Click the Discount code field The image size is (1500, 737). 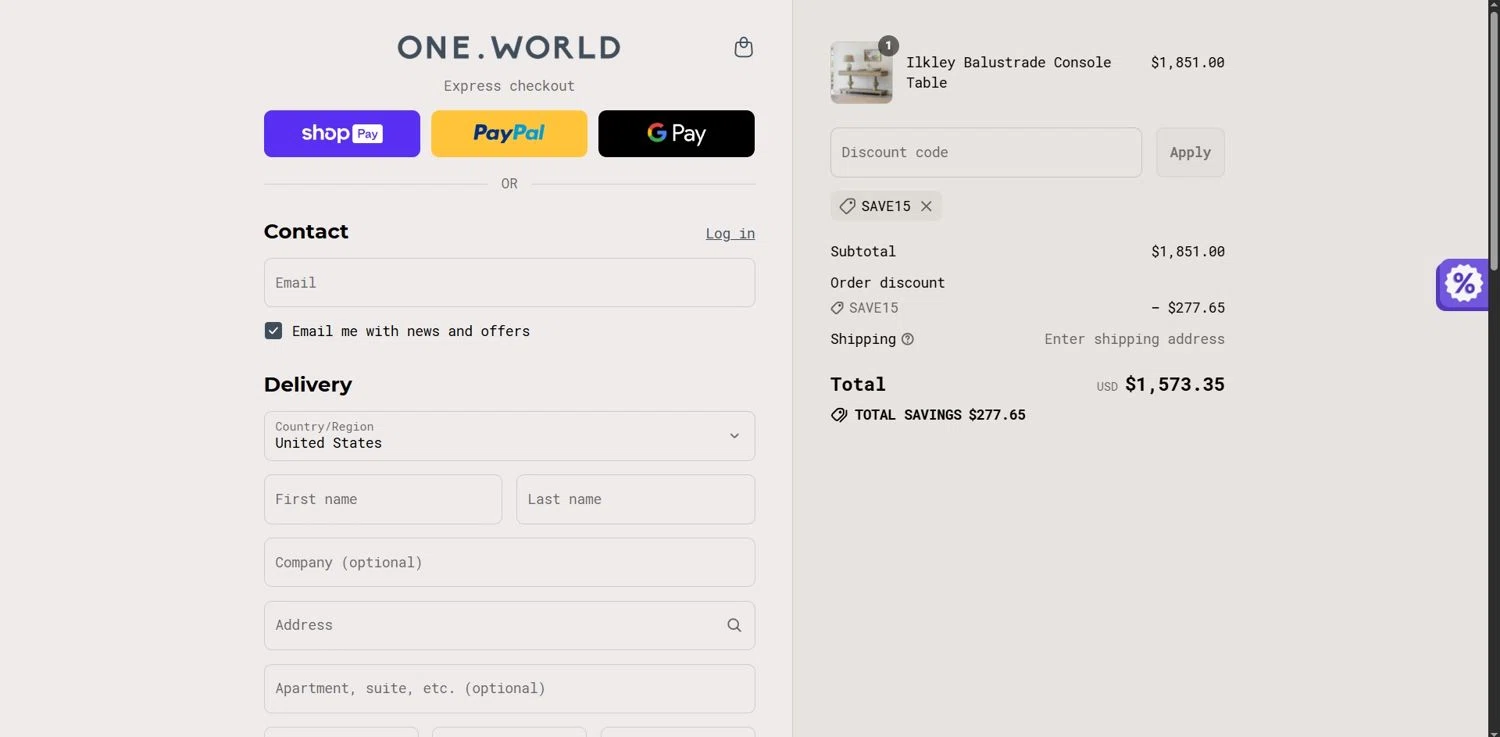click(986, 152)
